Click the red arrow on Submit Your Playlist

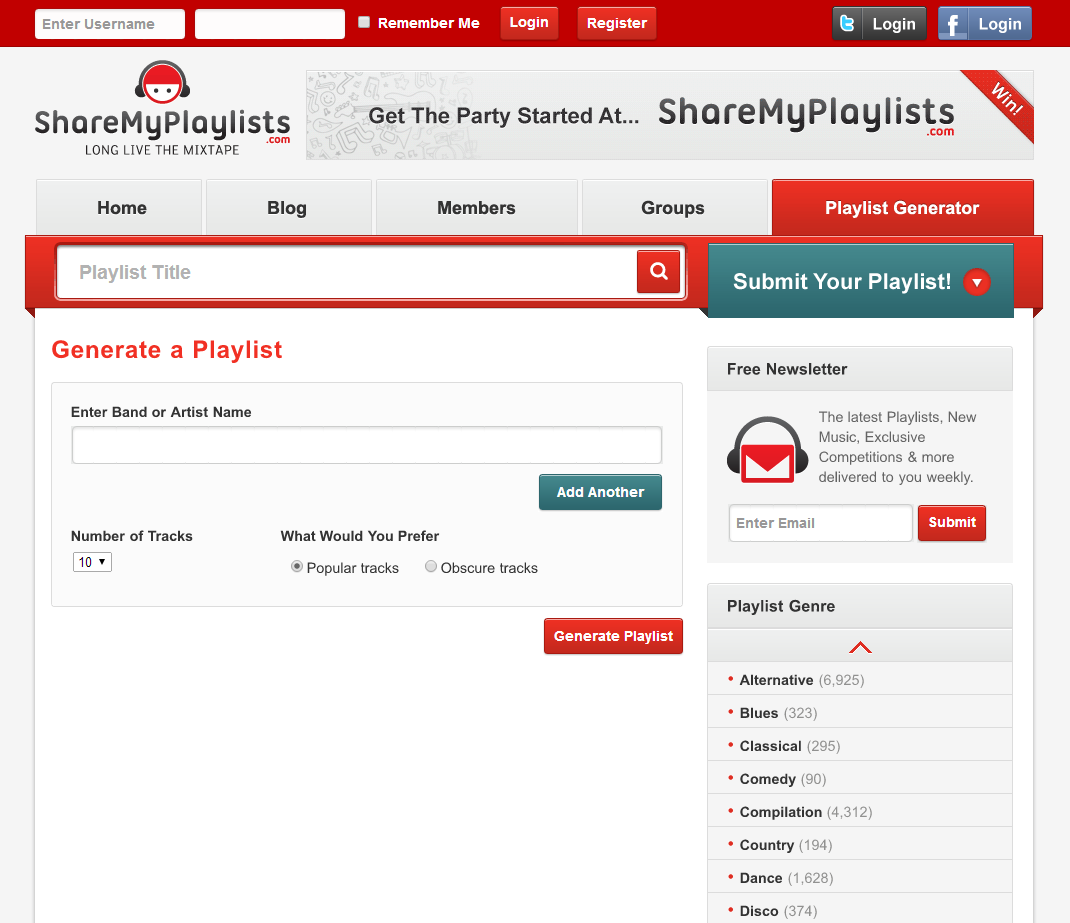point(976,282)
